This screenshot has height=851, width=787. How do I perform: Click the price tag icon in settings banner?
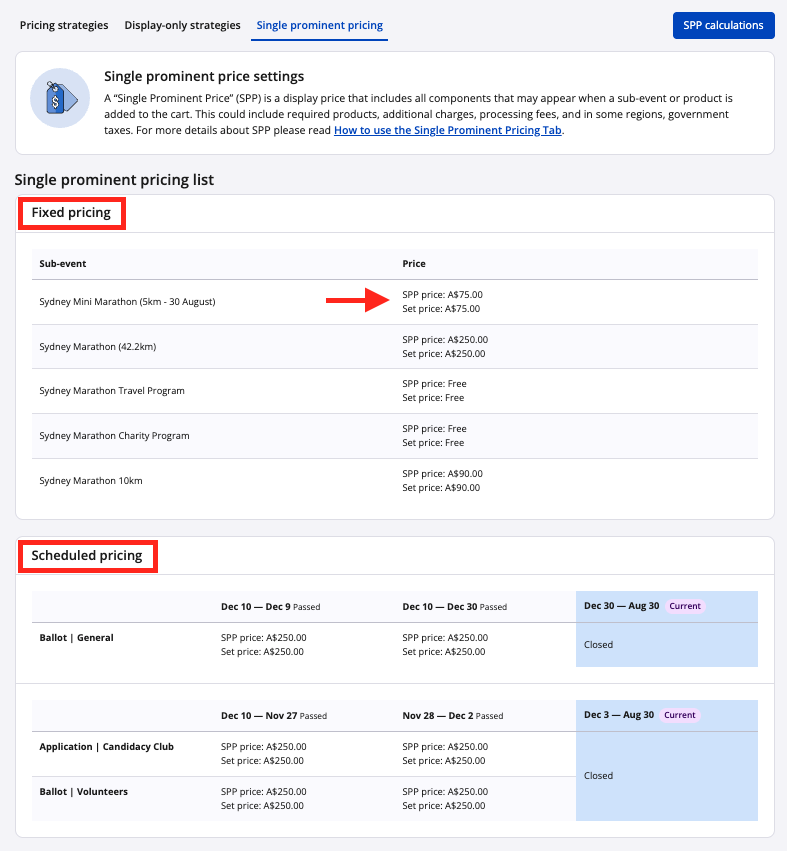pos(60,98)
